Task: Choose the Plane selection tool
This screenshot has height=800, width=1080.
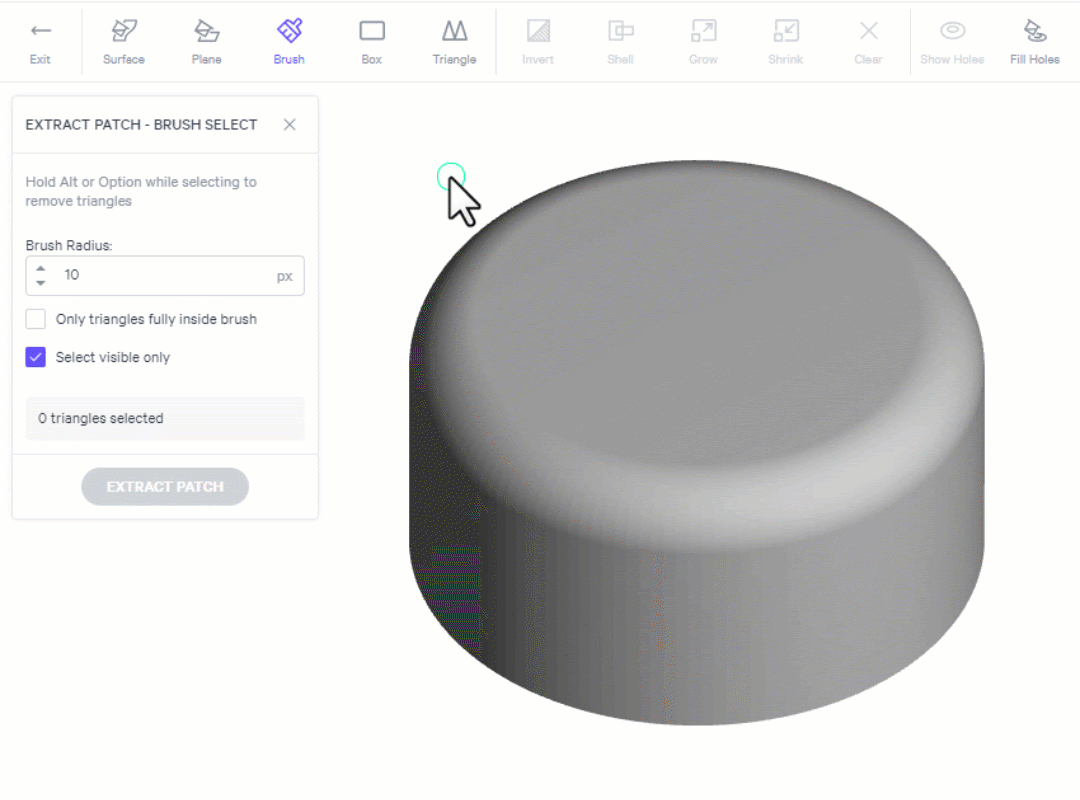Action: point(206,32)
